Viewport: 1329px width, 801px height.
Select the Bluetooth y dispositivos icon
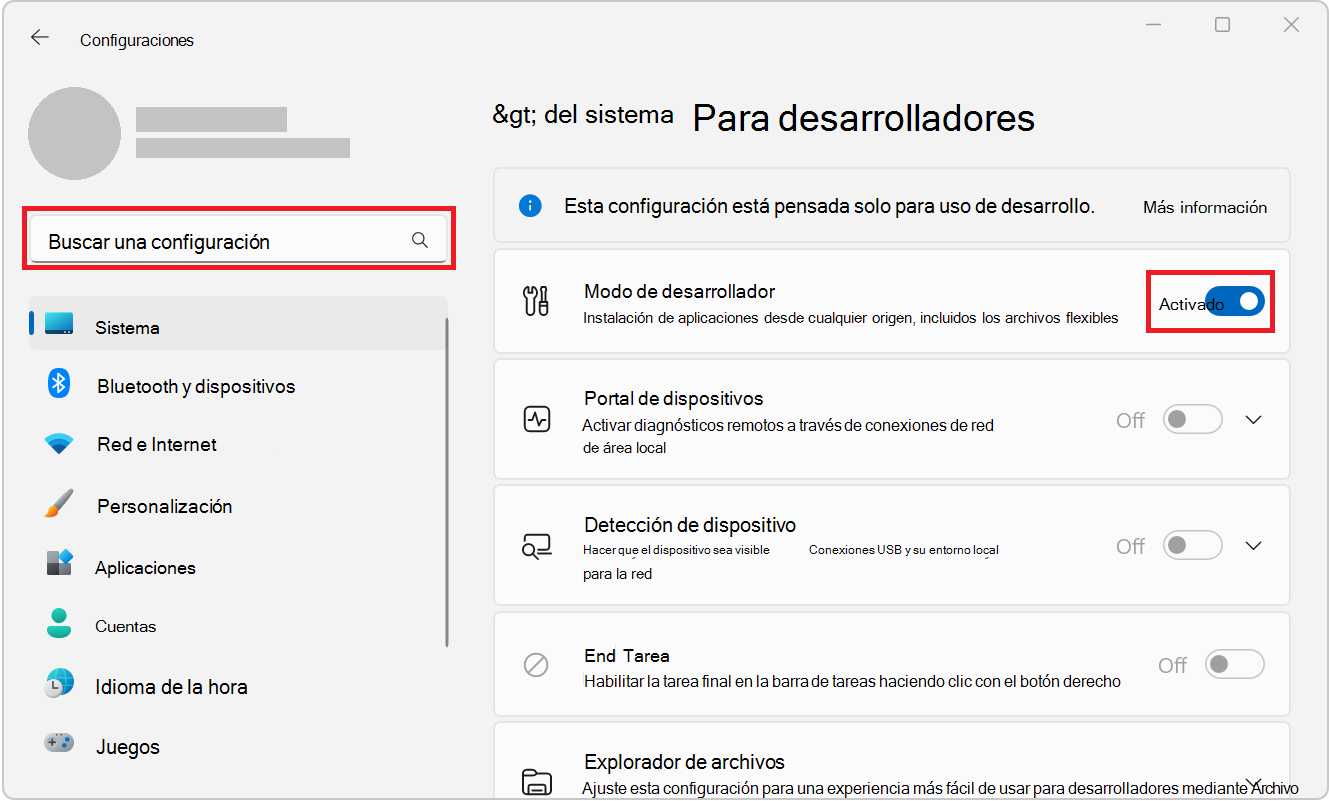58,385
